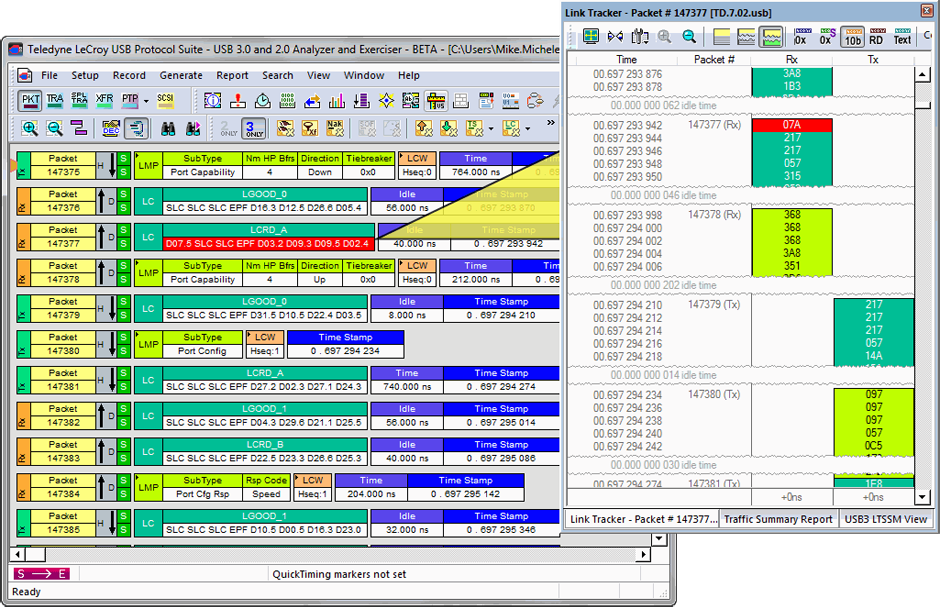Viewport: 940px width, 609px height.
Task: Toggle the USB 2 ONLY filter
Action: (228, 128)
